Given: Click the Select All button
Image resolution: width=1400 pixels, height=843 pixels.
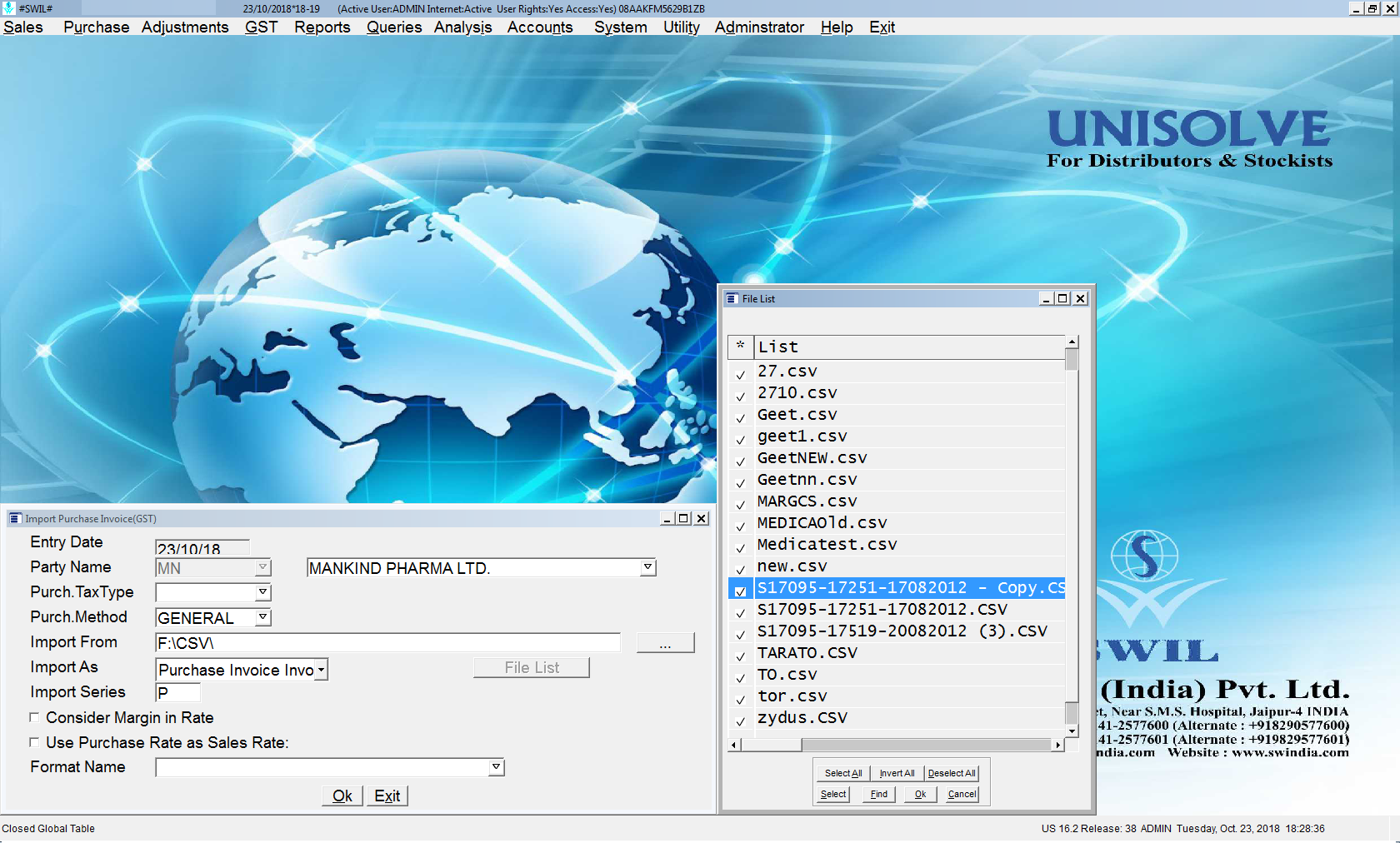Looking at the screenshot, I should point(843,773).
